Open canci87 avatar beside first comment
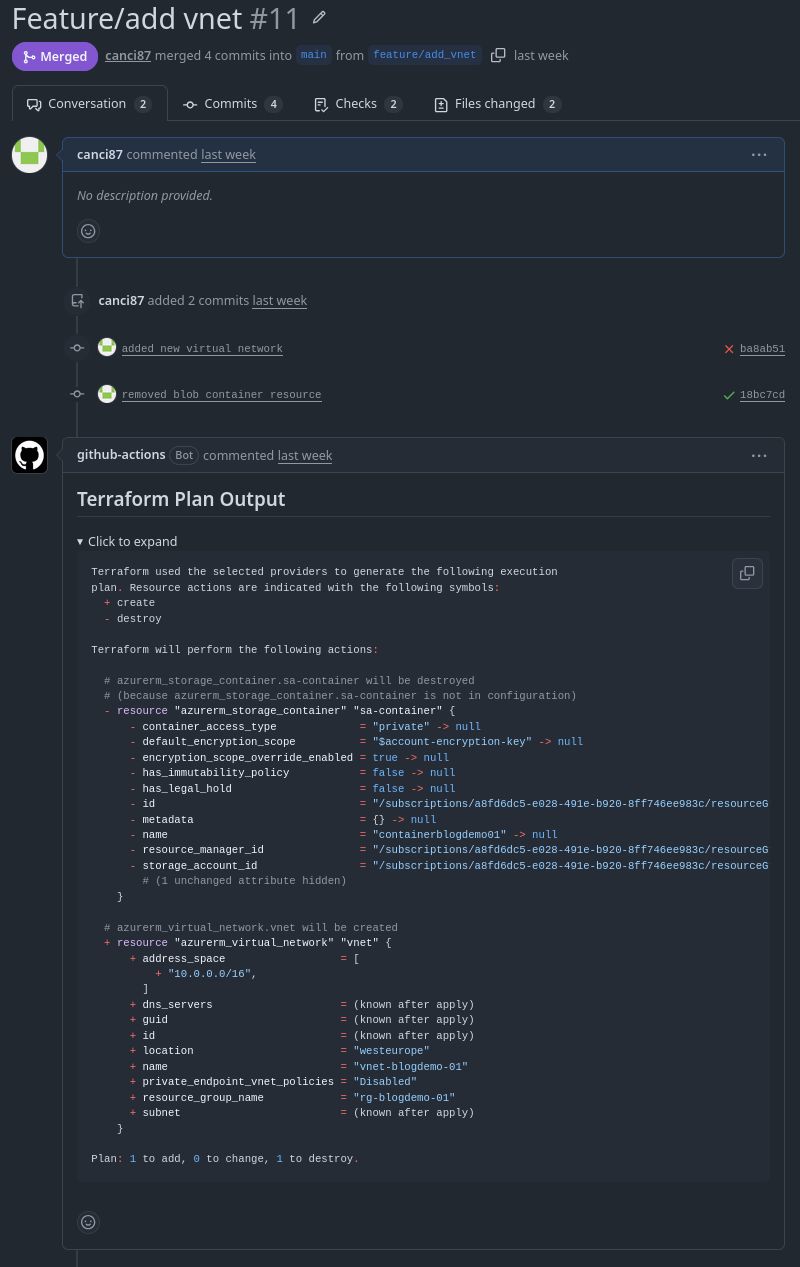800x1267 pixels. (x=30, y=155)
